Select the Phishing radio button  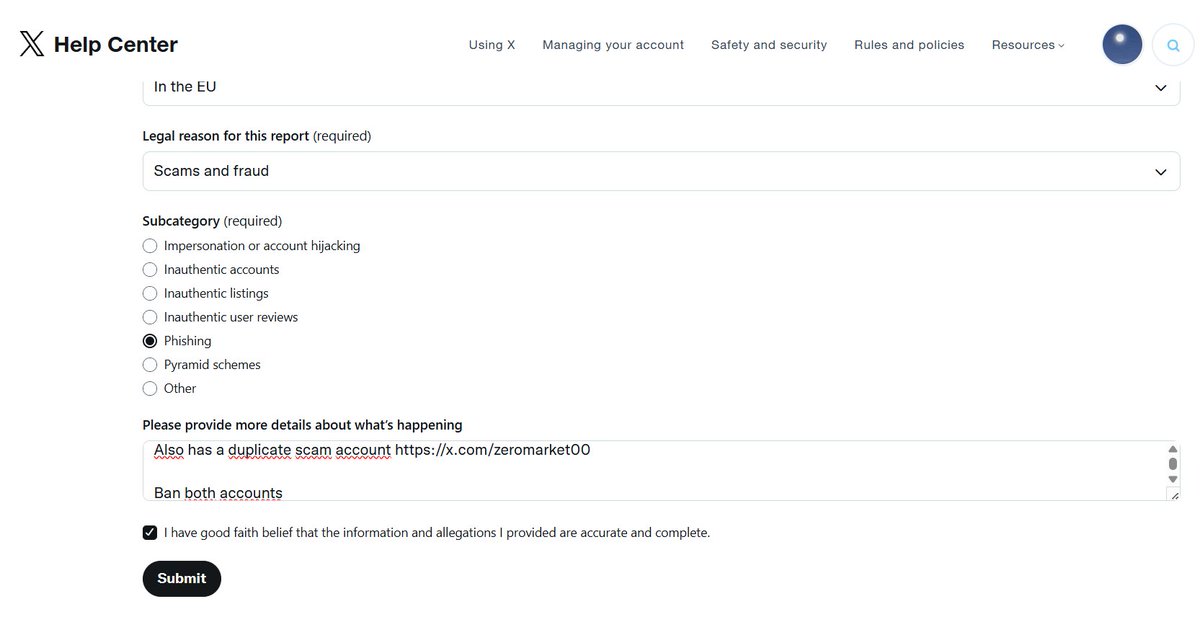click(x=150, y=341)
